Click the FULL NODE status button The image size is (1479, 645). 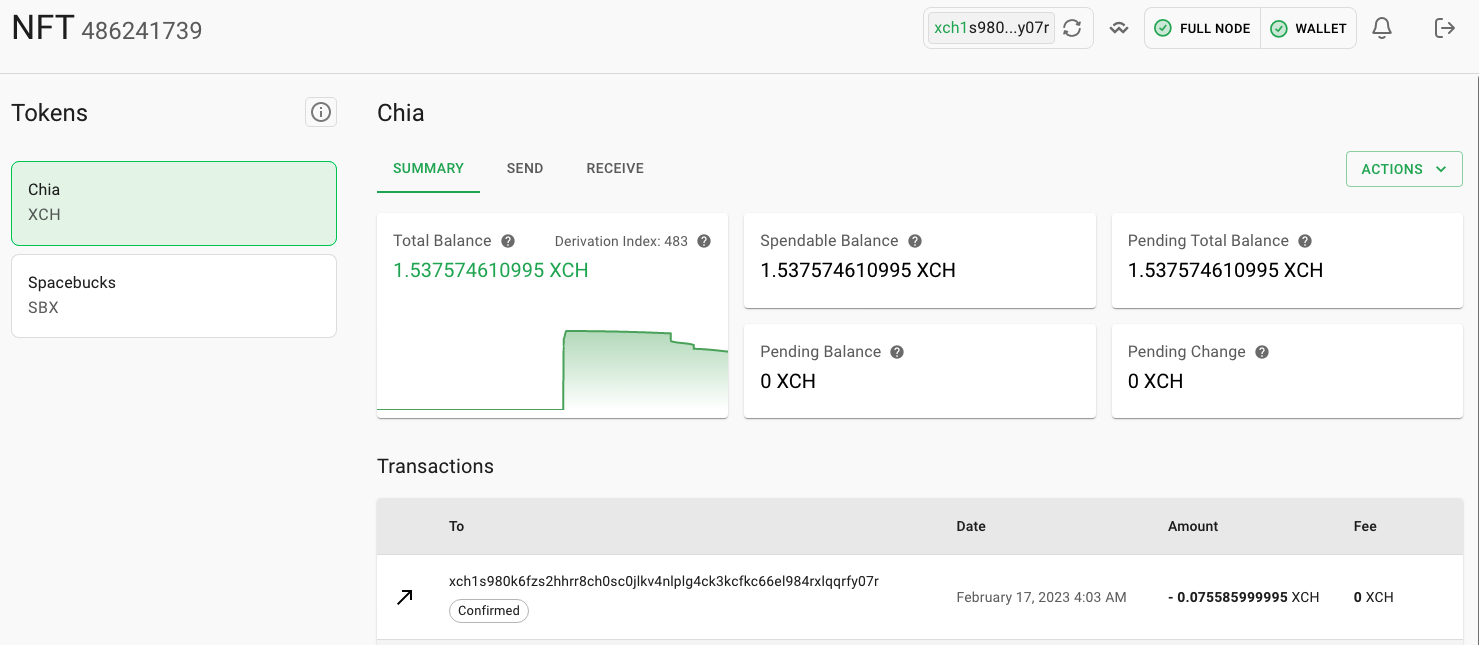(1202, 28)
